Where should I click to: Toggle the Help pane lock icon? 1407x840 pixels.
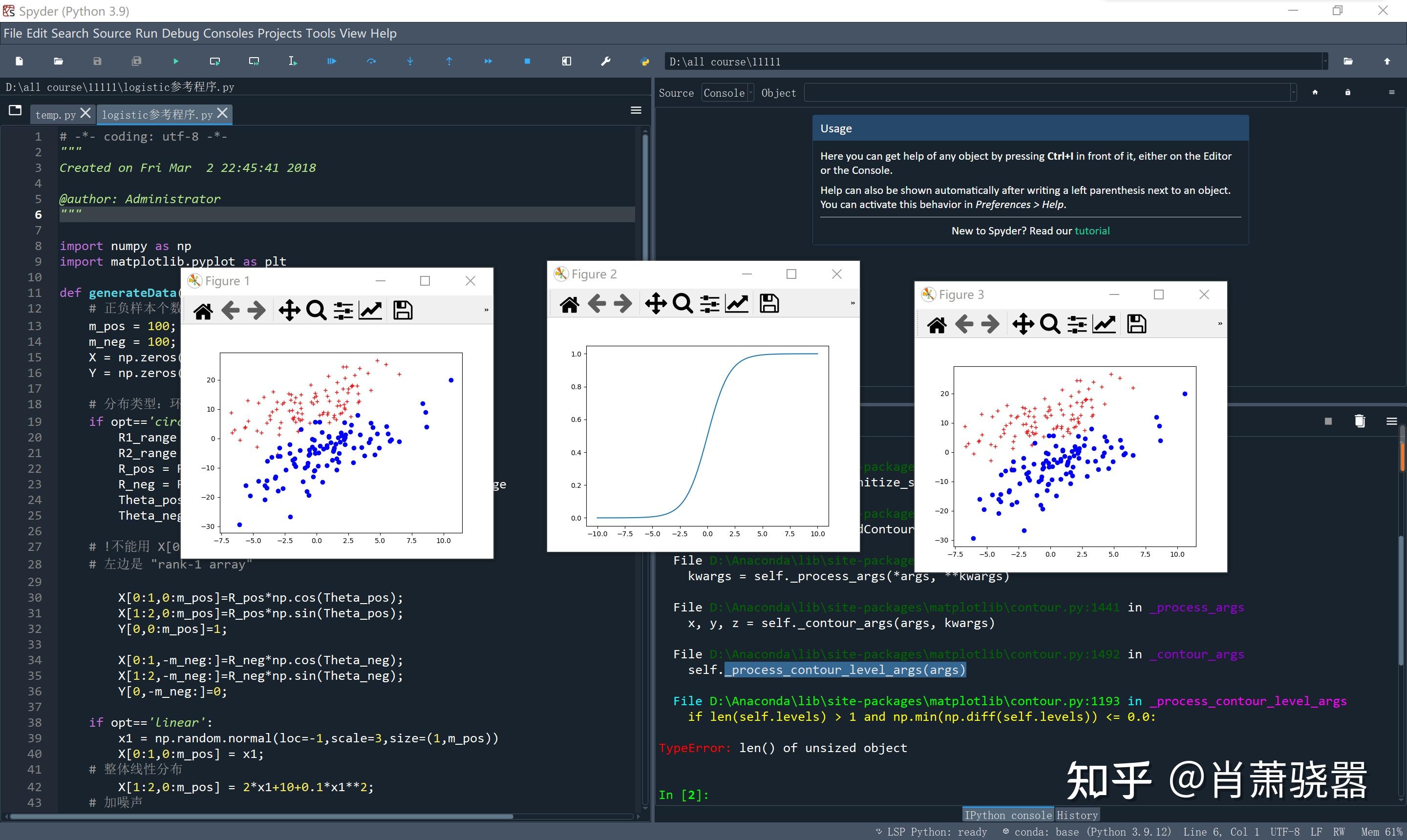[x=1347, y=92]
